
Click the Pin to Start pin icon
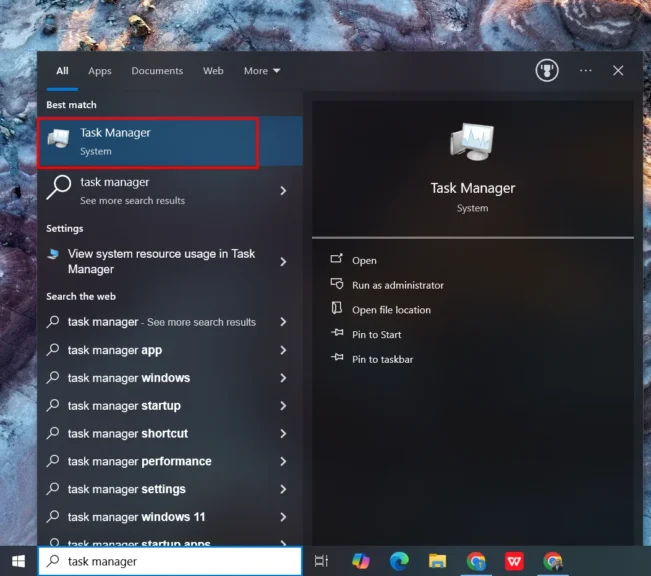337,332
